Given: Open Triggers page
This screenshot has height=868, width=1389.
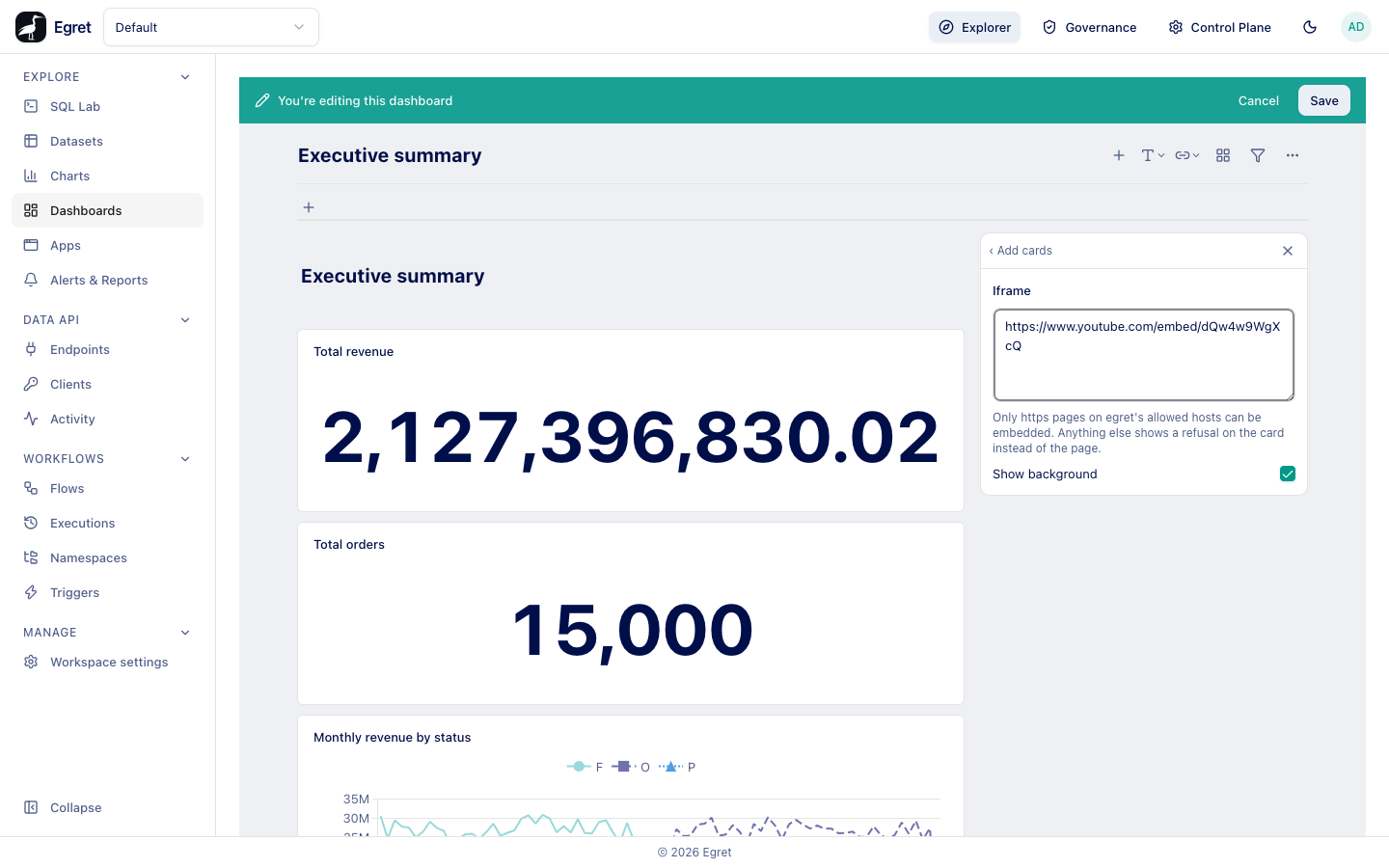Looking at the screenshot, I should pyautogui.click(x=107, y=592).
